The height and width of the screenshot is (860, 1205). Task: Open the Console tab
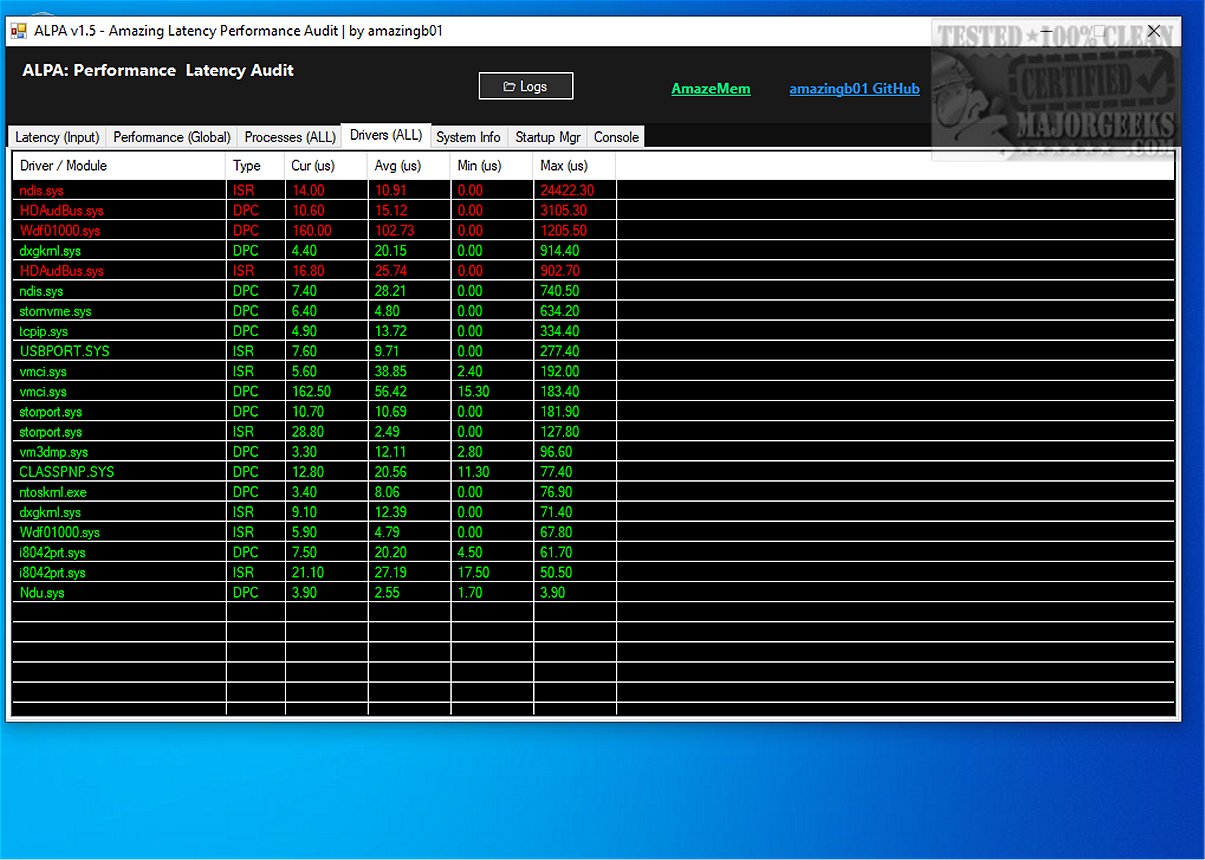[616, 137]
